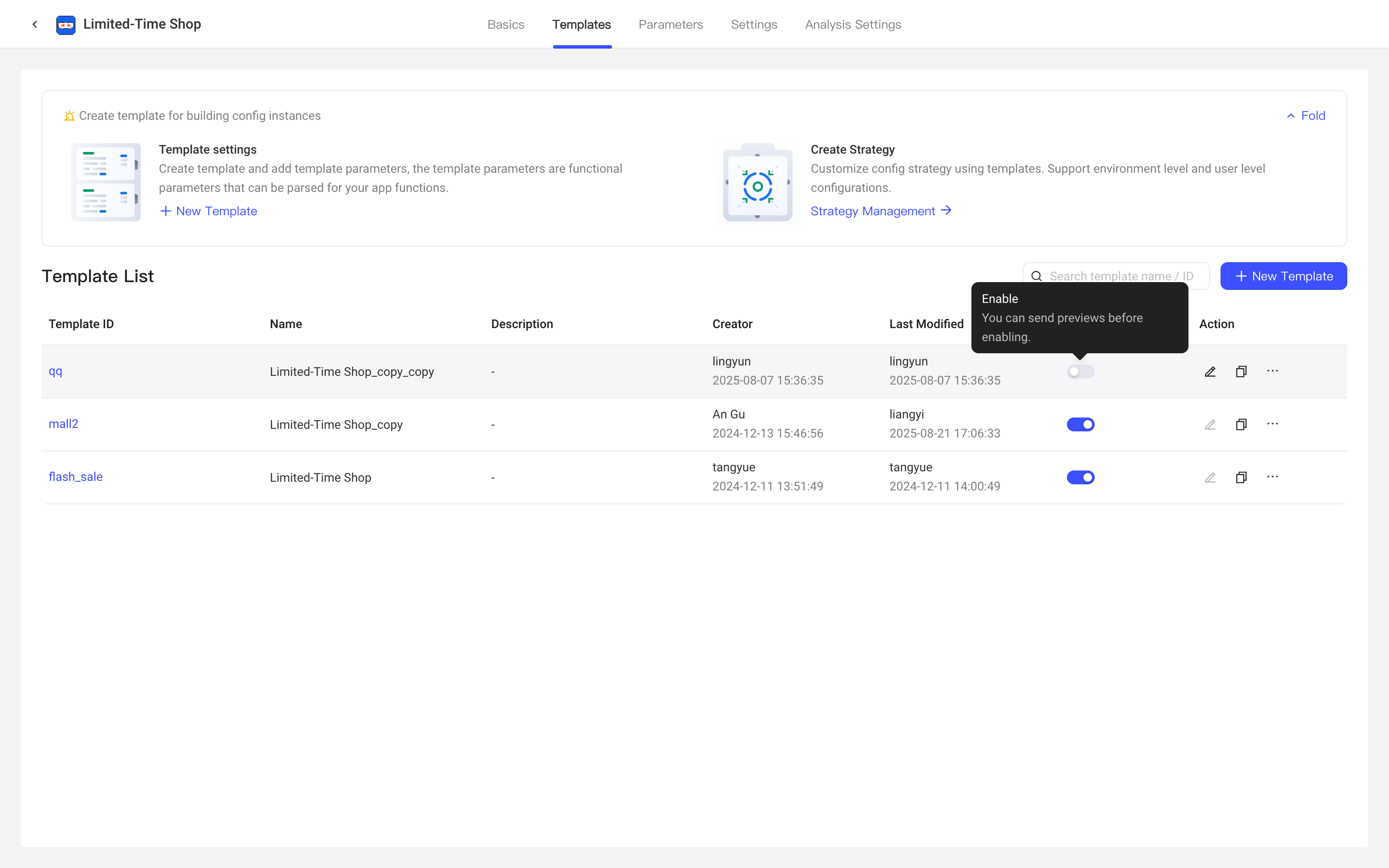1389x868 pixels.
Task: Enable the qq template toggle
Action: 1081,372
